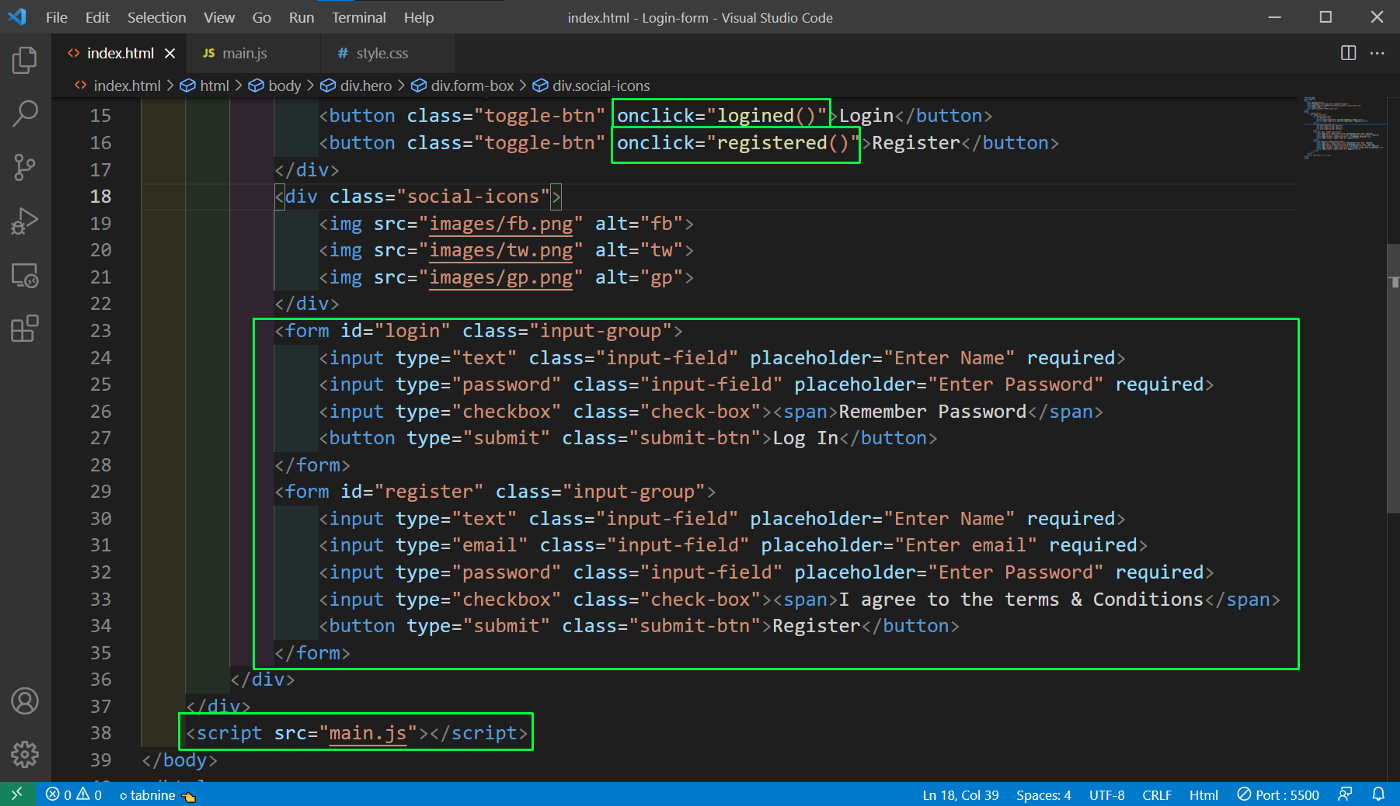Open the Terminal menu

(x=359, y=17)
